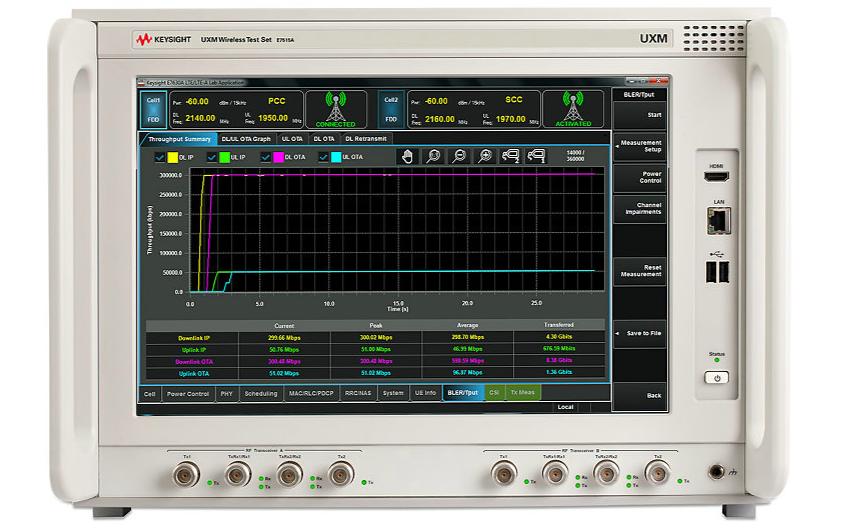
Task: Switch to the DL/UL OTA Graph tab
Action: [x=246, y=139]
